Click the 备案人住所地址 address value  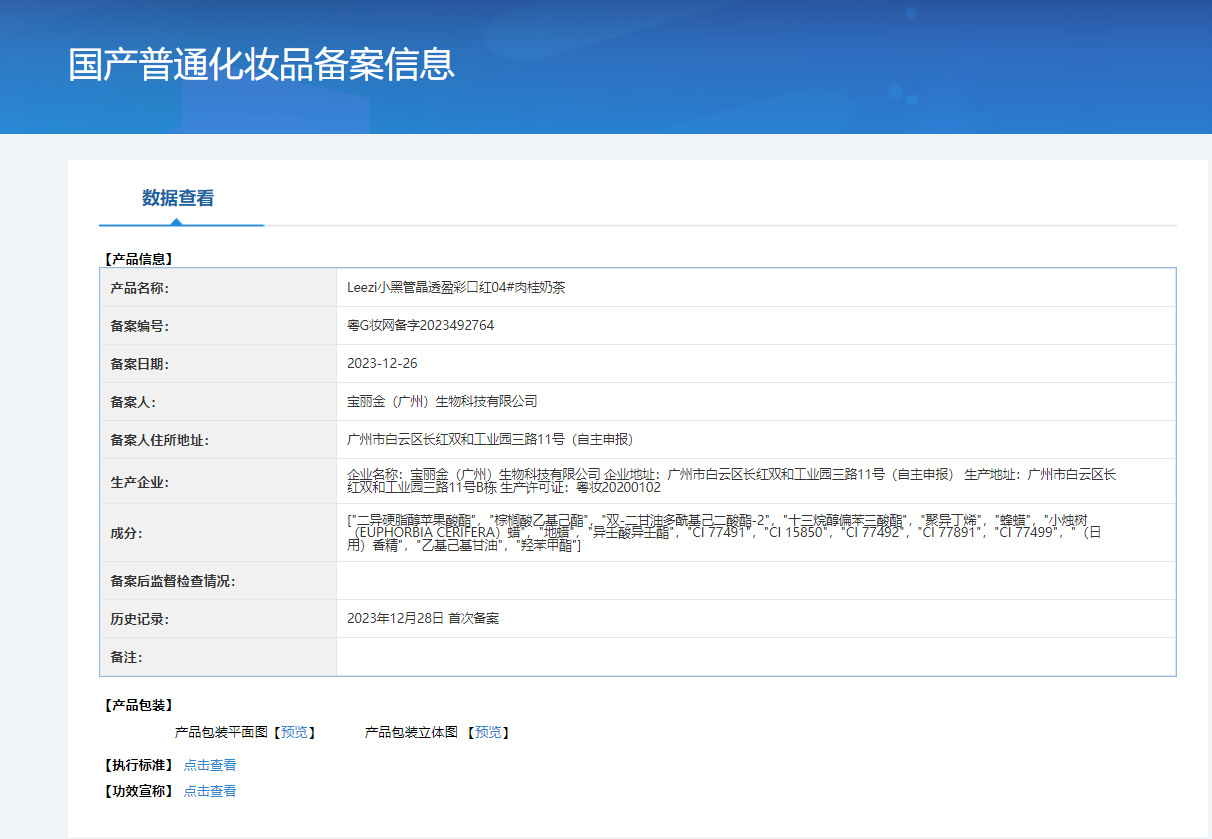(489, 440)
